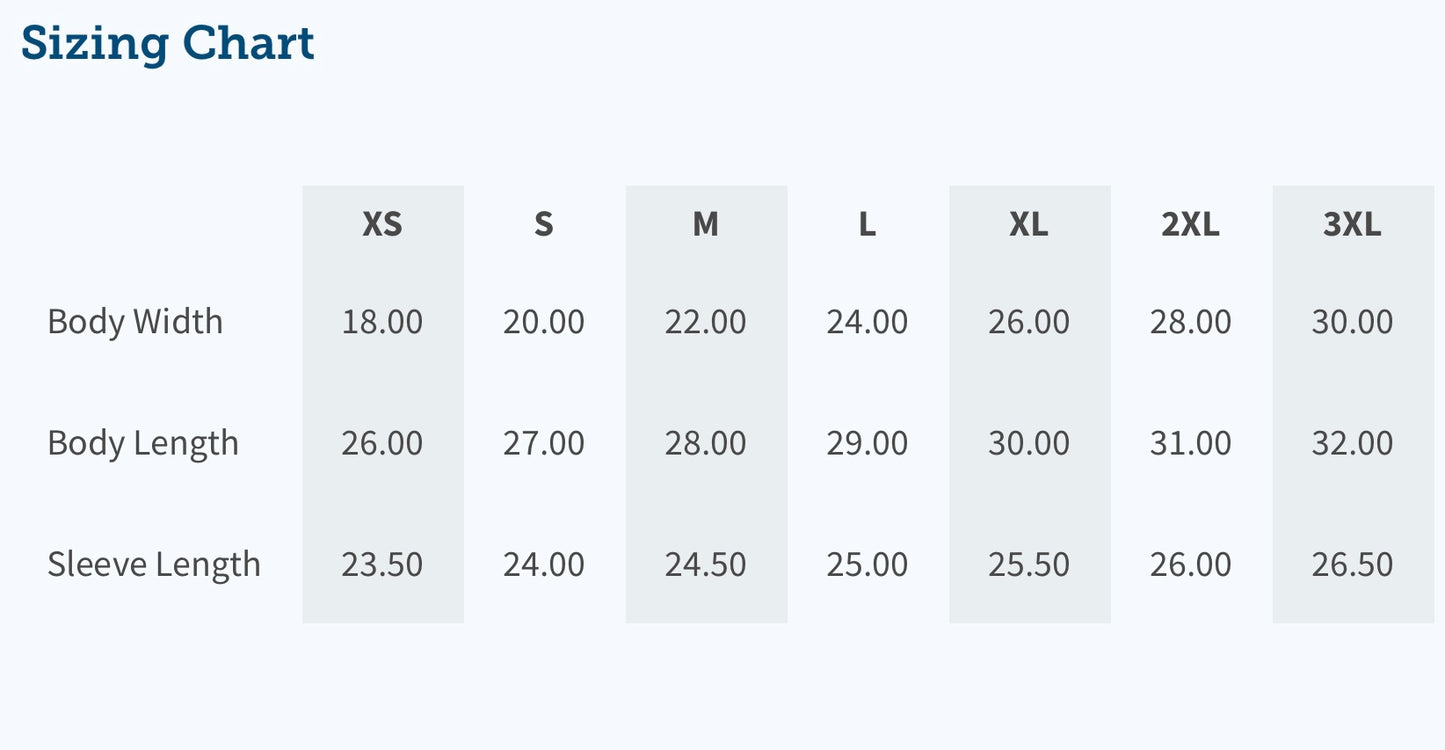Click the Sleeve Length row label
Viewport: 1445px width, 750px height.
154,564
